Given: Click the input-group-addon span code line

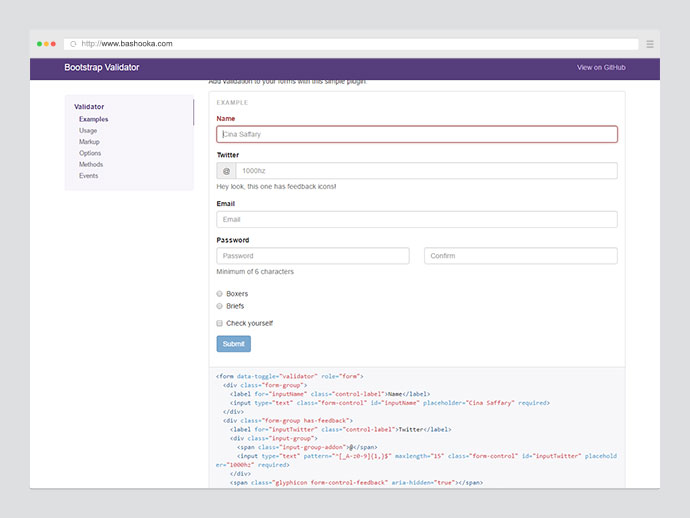Looking at the screenshot, I should (x=307, y=447).
